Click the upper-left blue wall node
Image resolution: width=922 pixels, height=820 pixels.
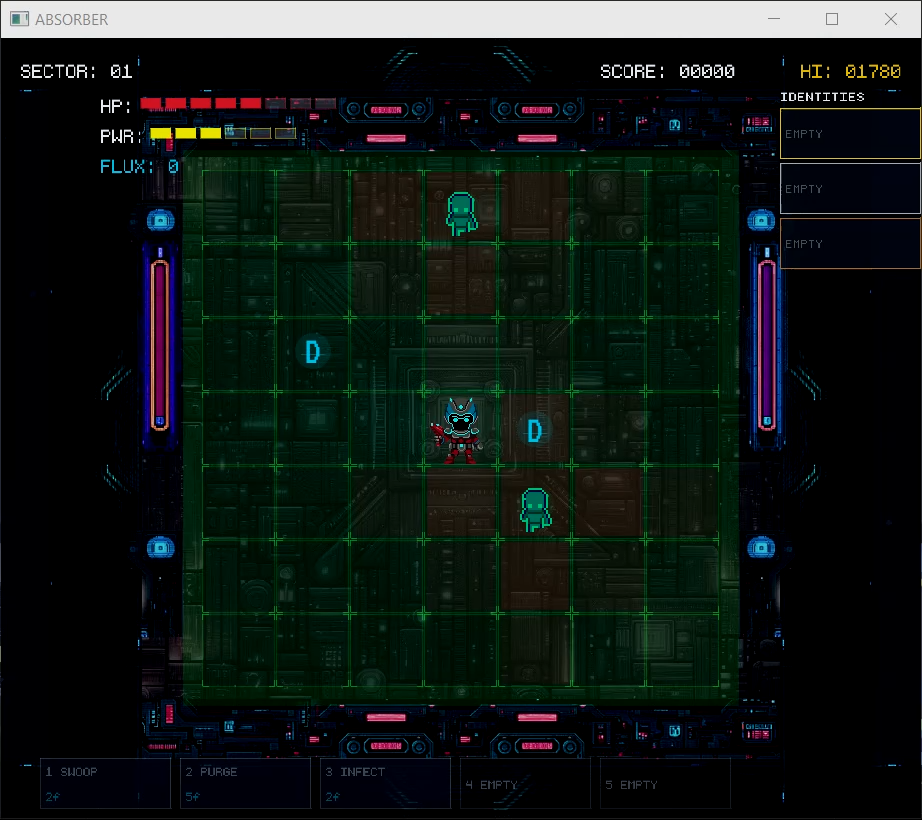161,220
